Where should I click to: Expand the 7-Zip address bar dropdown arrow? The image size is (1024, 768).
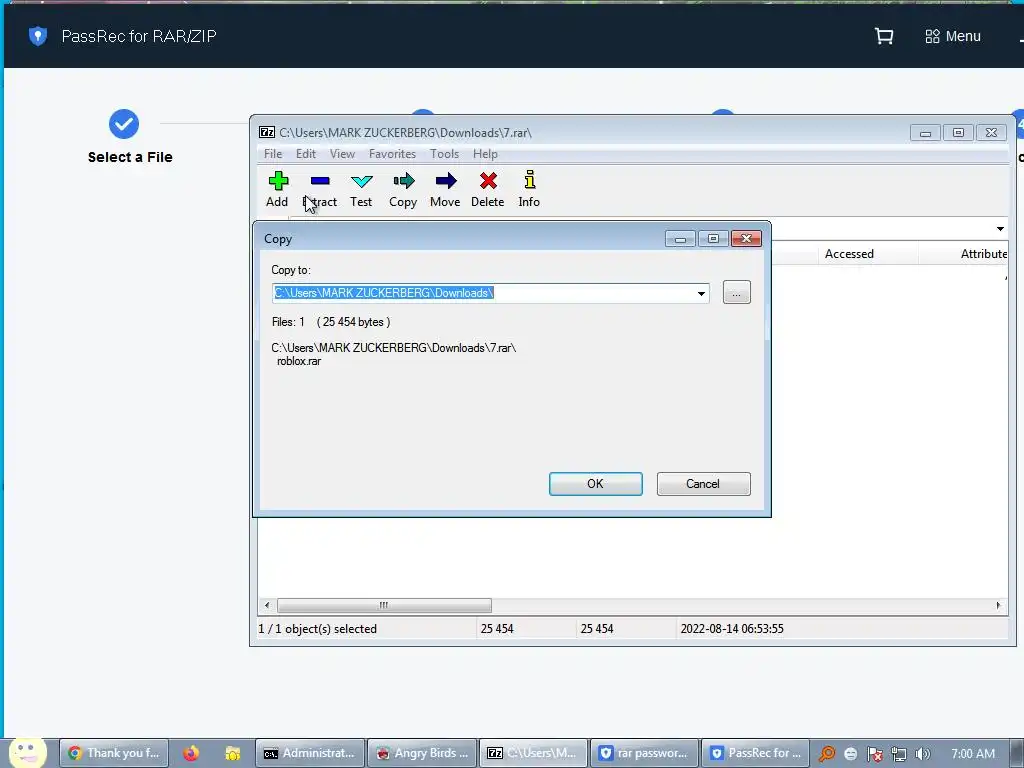tap(1000, 229)
